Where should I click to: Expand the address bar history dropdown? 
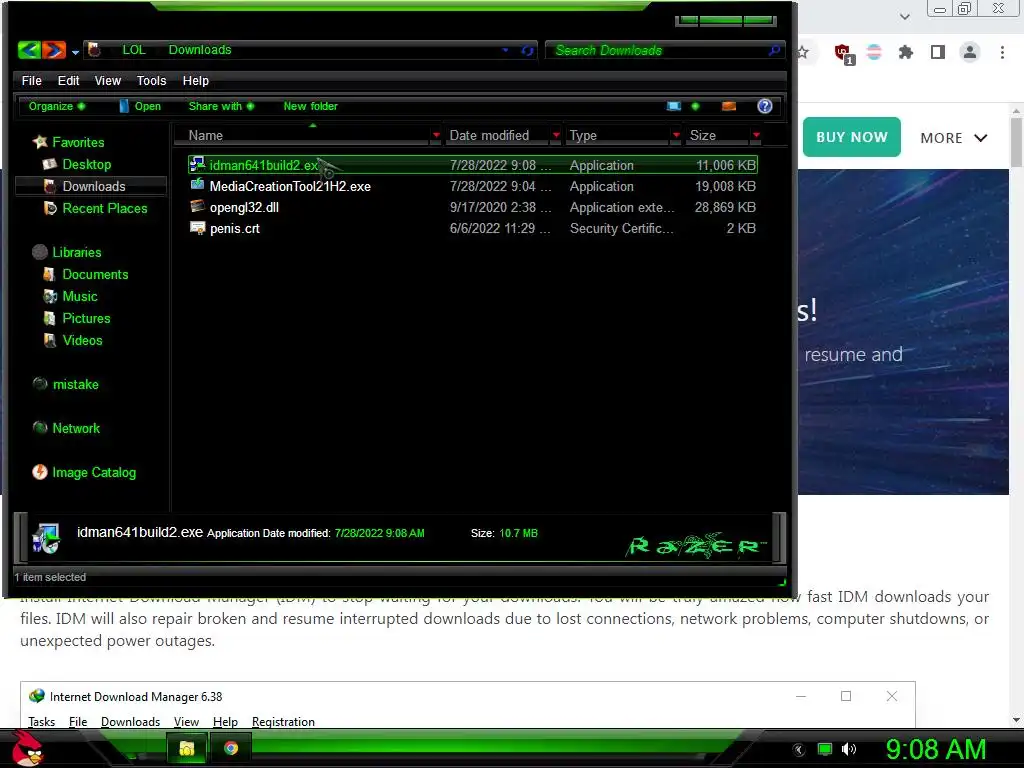(505, 50)
